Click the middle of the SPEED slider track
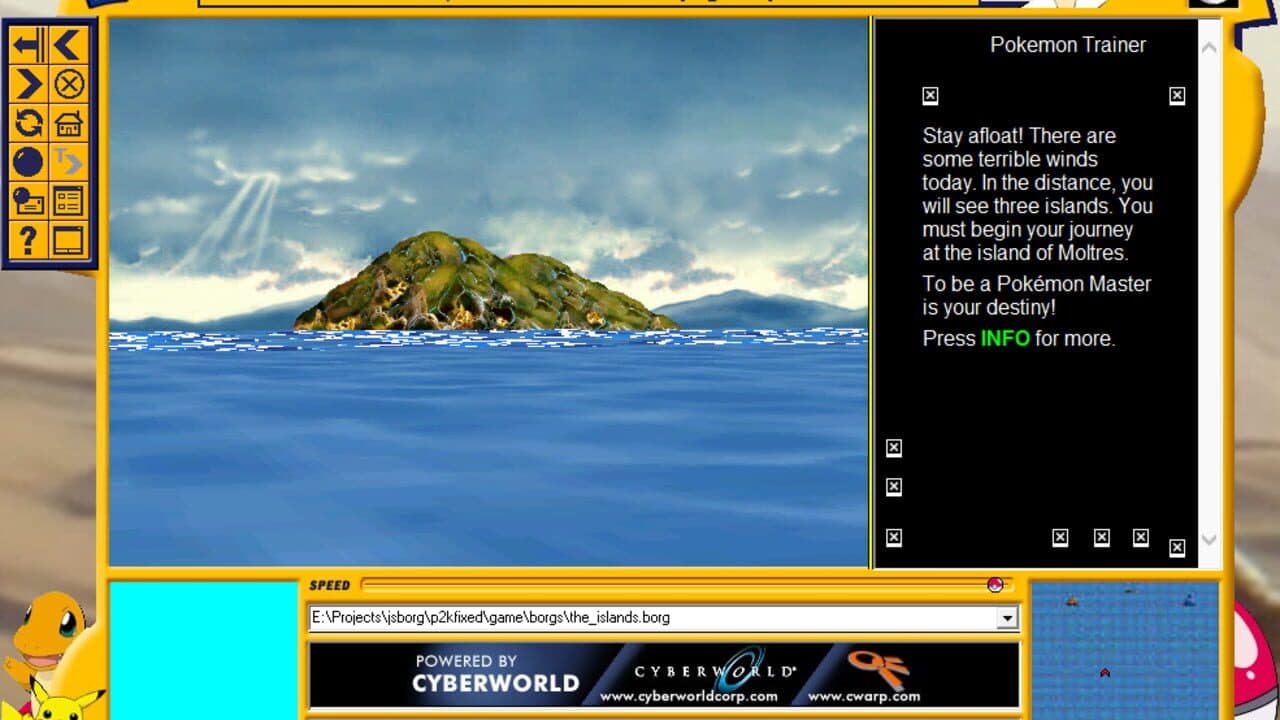 686,585
